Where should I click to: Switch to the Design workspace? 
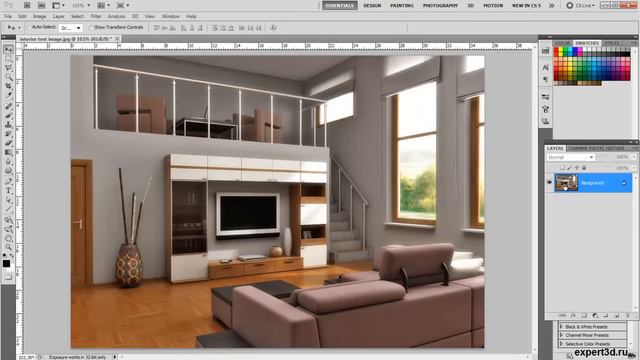pyautogui.click(x=372, y=5)
